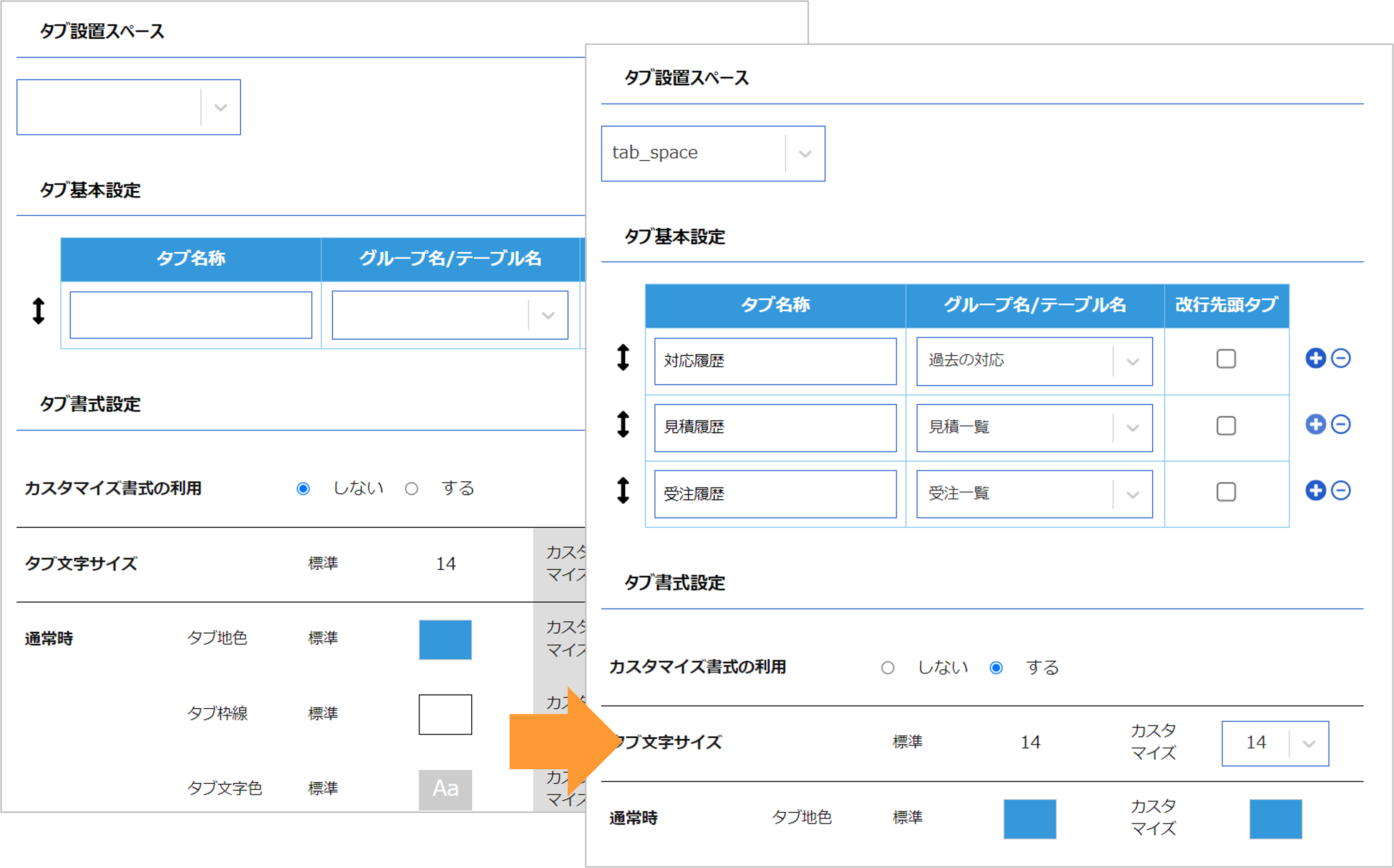Click タブ名称 column header in right panel

tap(775, 306)
